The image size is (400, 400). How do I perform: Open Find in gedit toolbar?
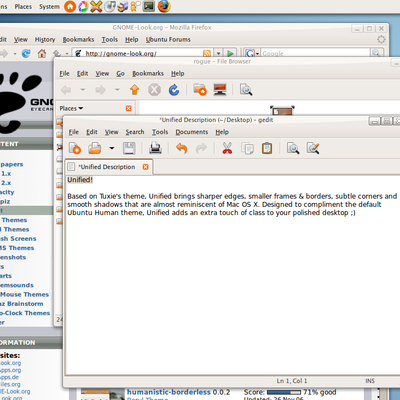pos(293,148)
